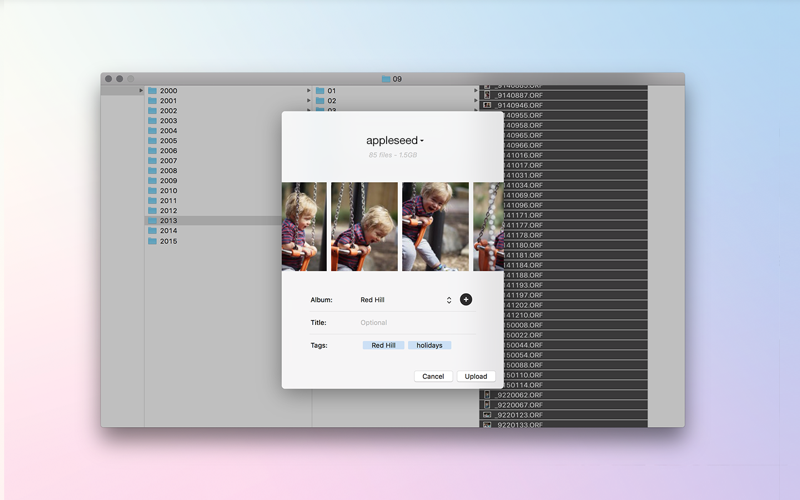
Task: Open the appleseed account dropdown
Action: [394, 140]
